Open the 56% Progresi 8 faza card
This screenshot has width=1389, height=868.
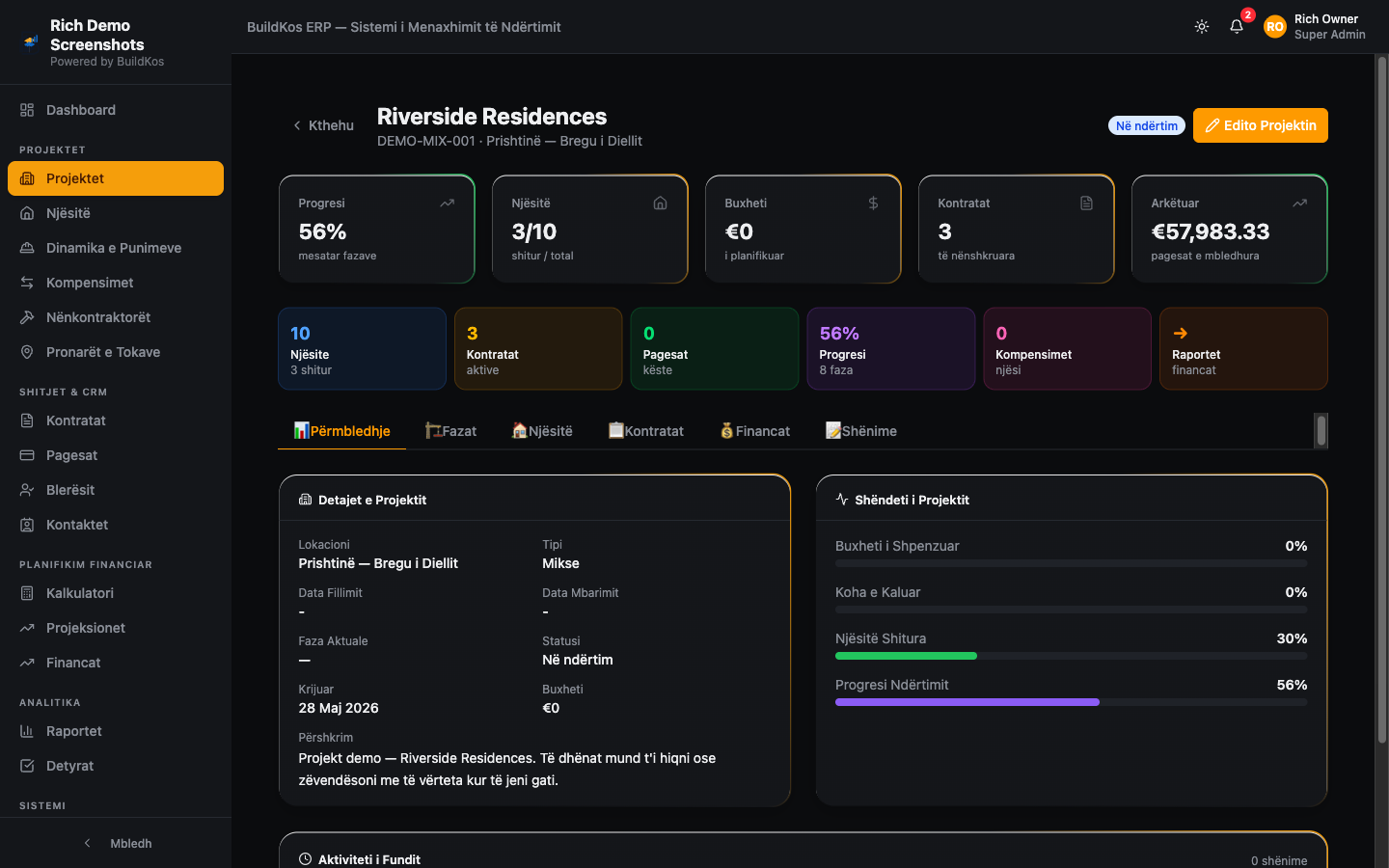coord(891,348)
